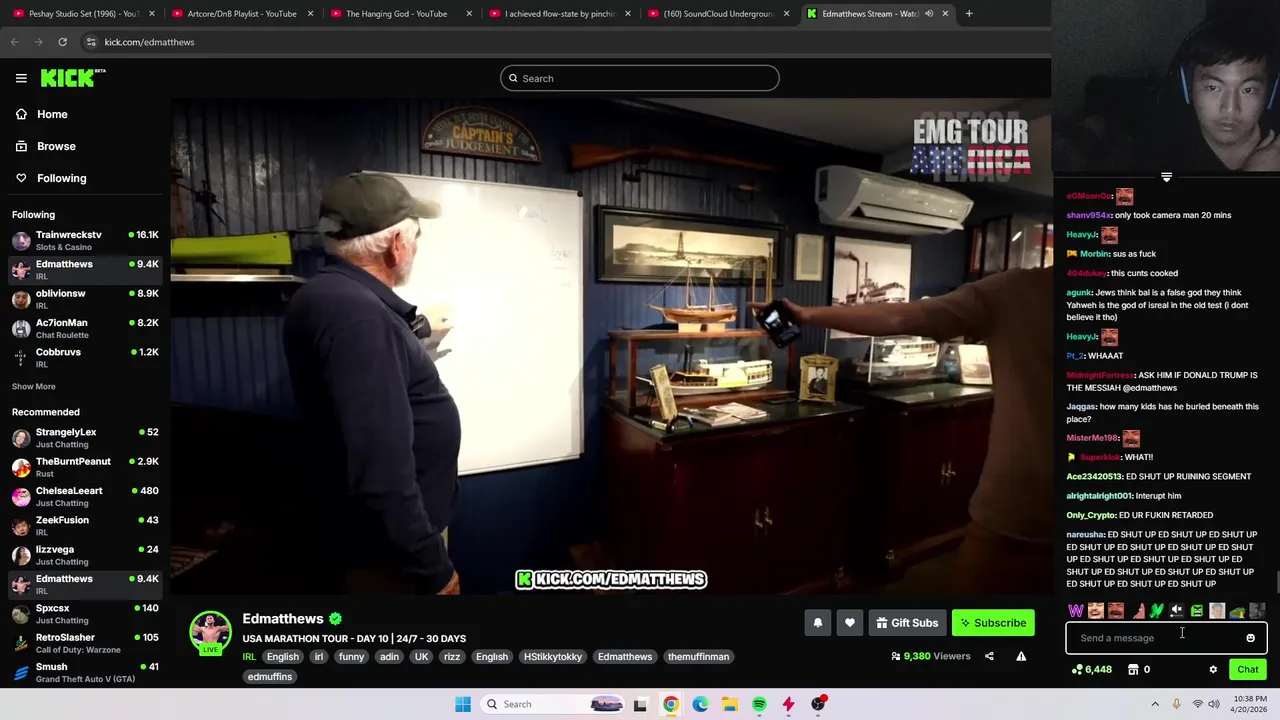The width and height of the screenshot is (1280, 720).
Task: Share the stream using share icon
Action: pyautogui.click(x=989, y=656)
